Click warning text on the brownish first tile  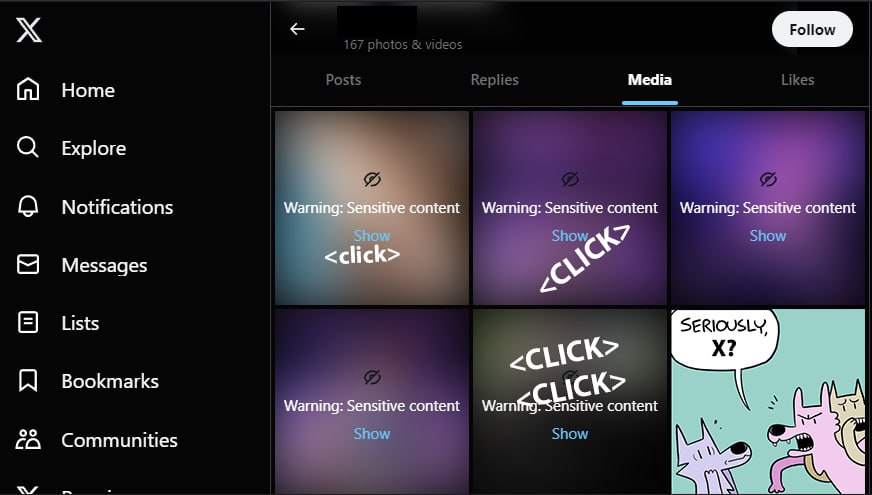tap(372, 208)
